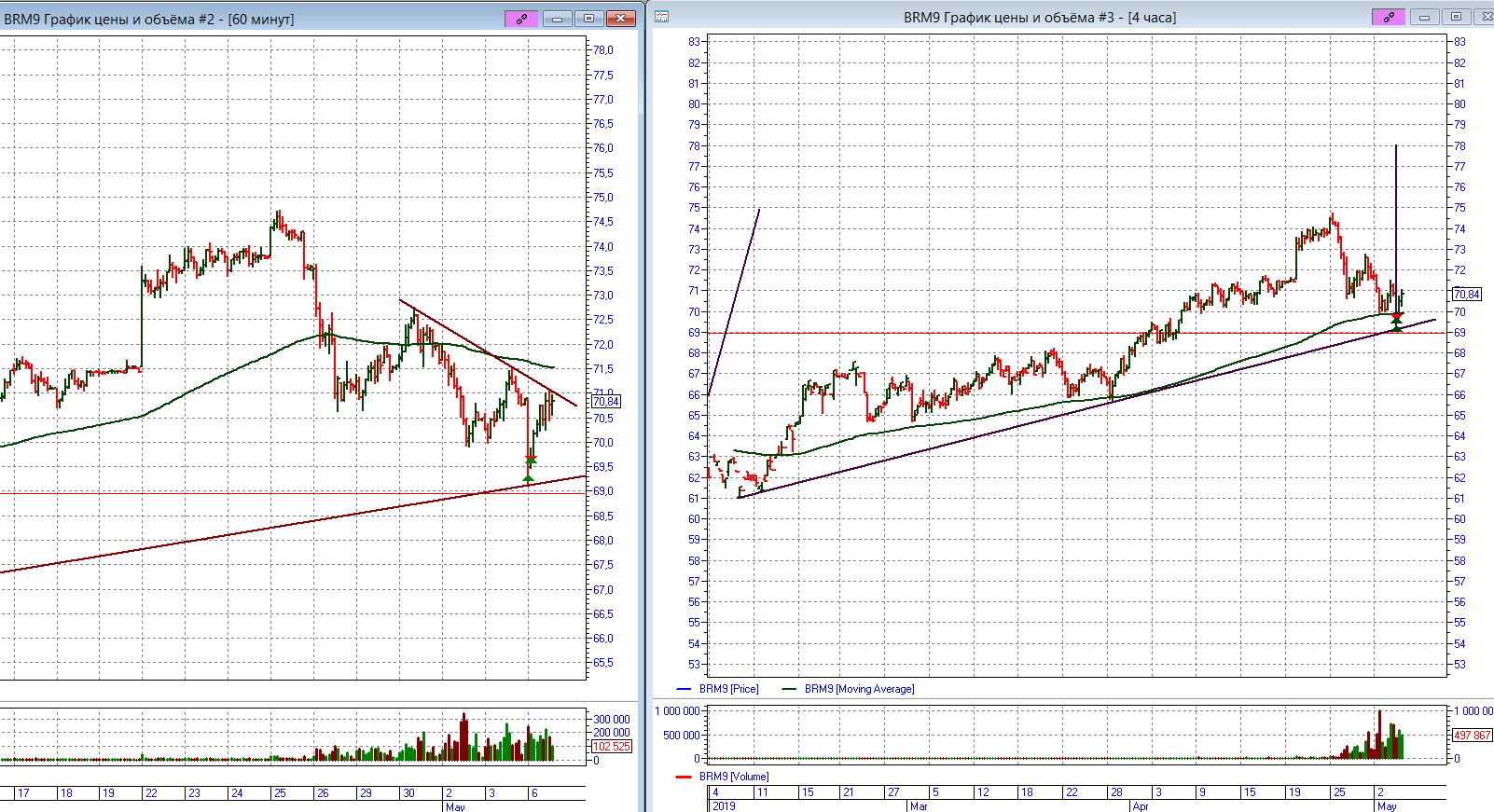Click the BRM9 [Moving Average] legend label
The image size is (1494, 812).
[859, 689]
